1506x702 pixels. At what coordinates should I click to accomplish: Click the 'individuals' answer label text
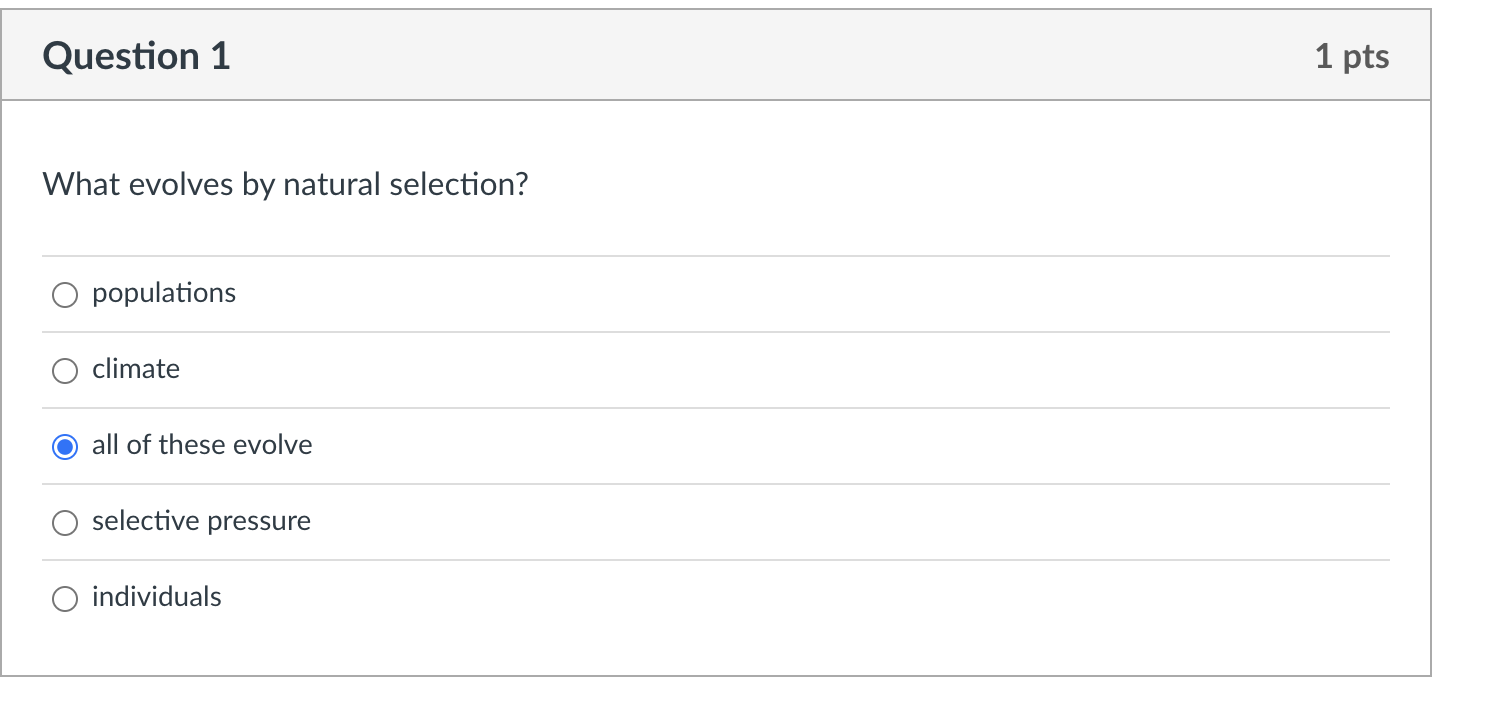click(x=156, y=597)
